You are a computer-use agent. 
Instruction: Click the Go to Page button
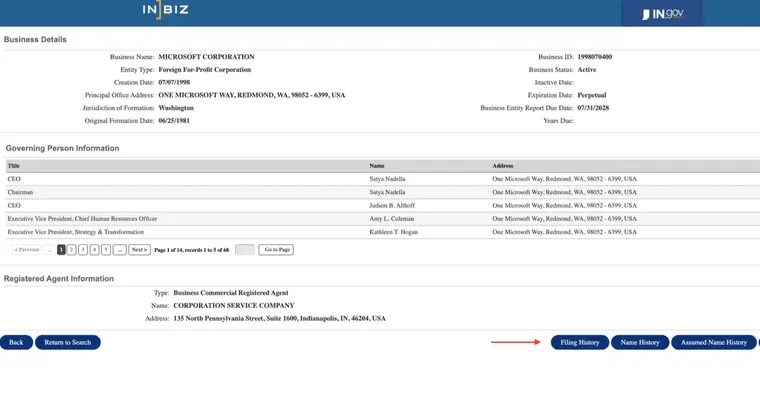coord(276,250)
